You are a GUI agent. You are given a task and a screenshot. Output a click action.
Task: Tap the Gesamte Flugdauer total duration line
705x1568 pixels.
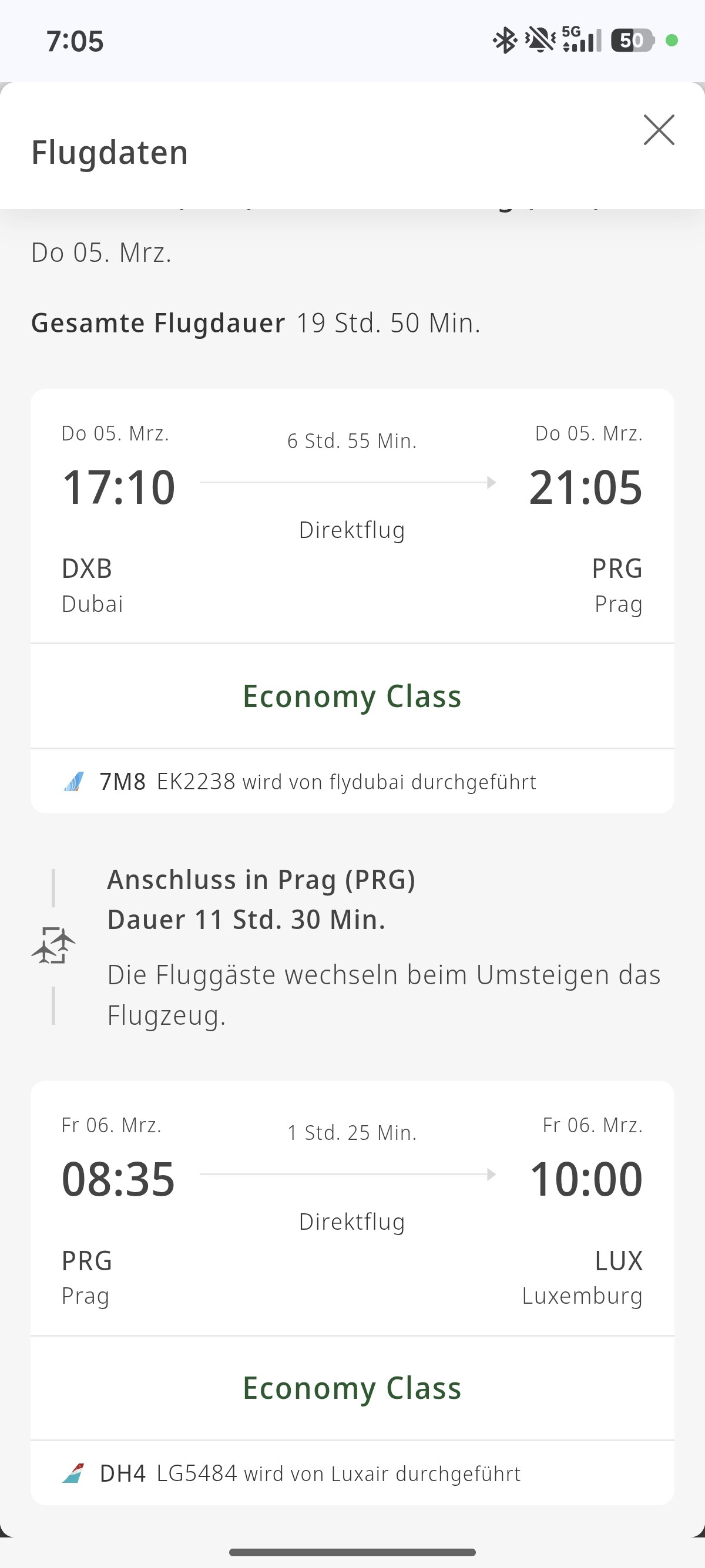pos(256,323)
